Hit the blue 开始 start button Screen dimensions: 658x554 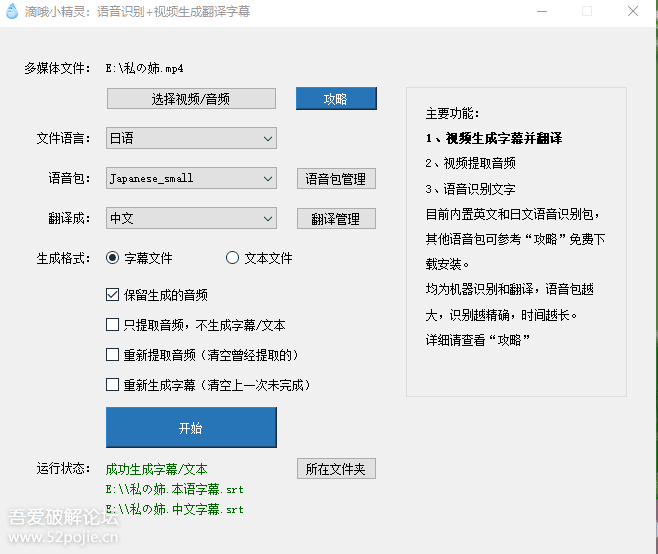[x=191, y=428]
